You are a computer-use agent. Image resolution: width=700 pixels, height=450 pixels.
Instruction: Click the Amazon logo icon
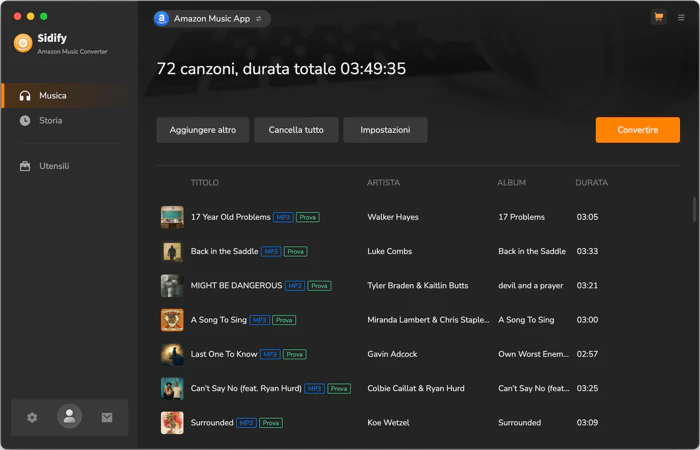pos(162,19)
